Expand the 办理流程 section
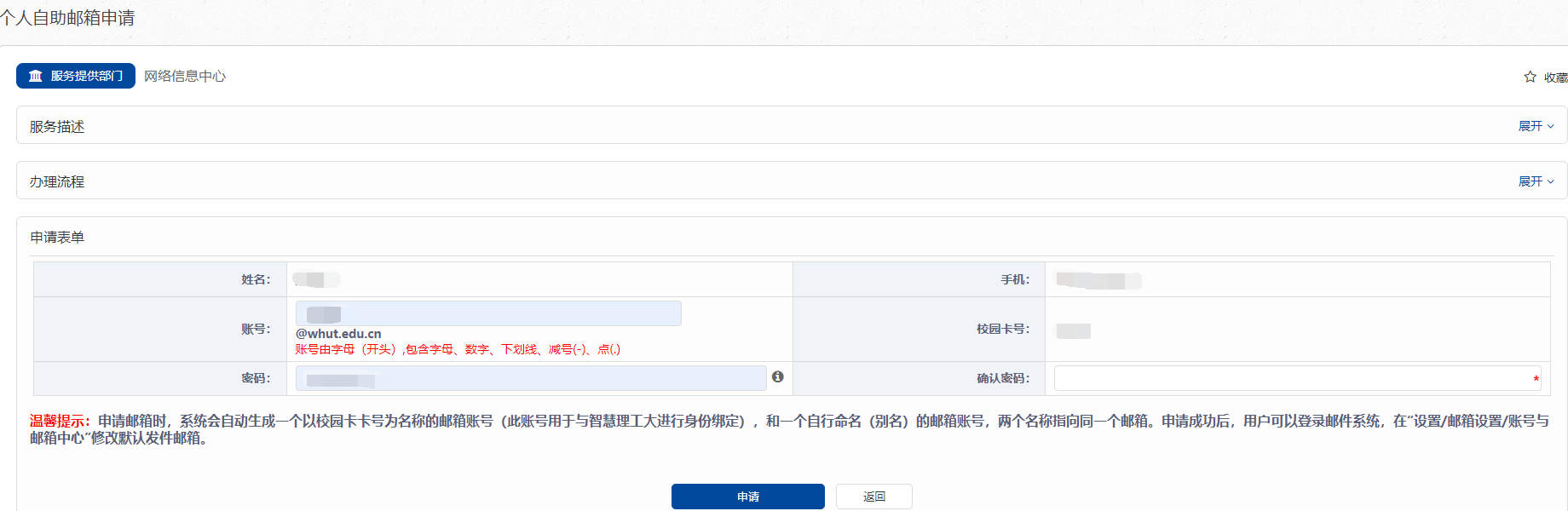1568x511 pixels. coord(1536,181)
